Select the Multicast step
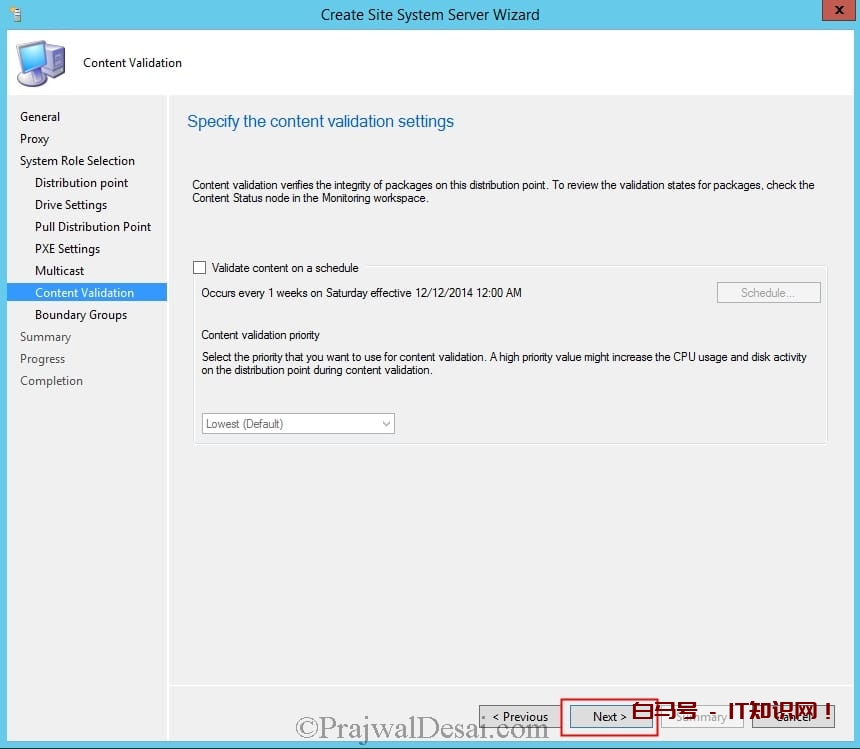 pos(60,271)
